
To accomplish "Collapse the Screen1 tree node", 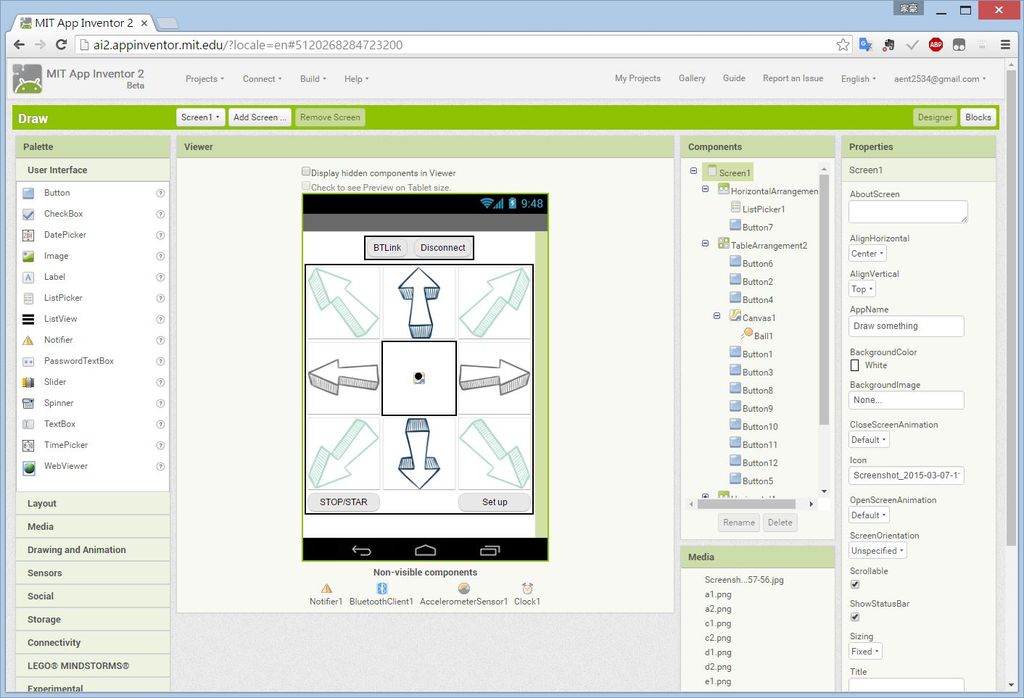I will [694, 171].
